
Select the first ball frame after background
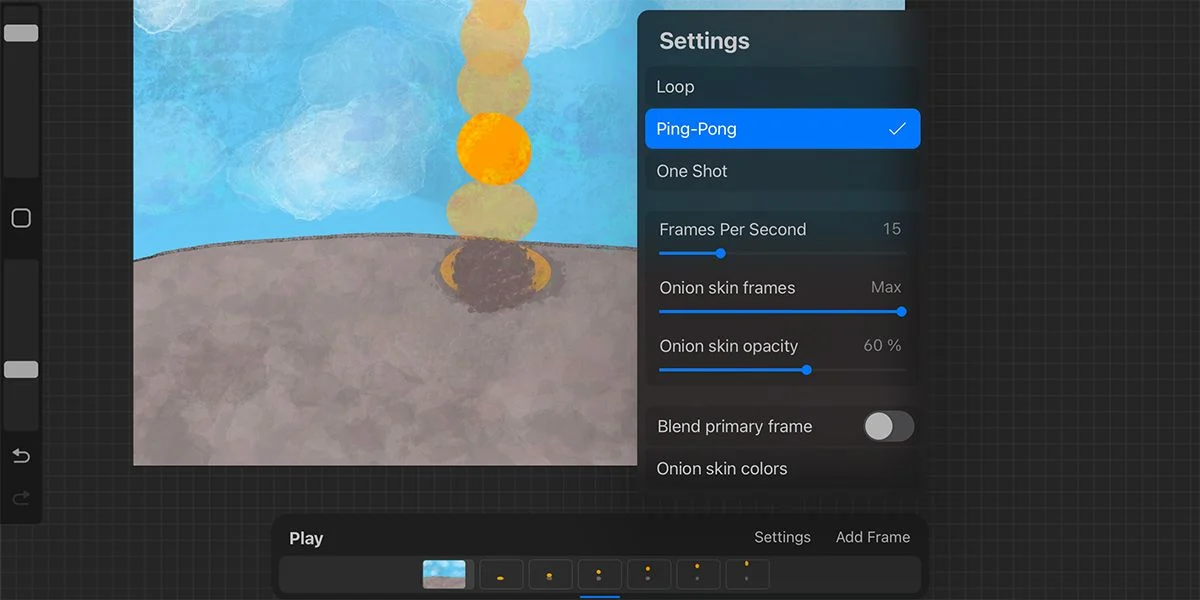(x=501, y=574)
